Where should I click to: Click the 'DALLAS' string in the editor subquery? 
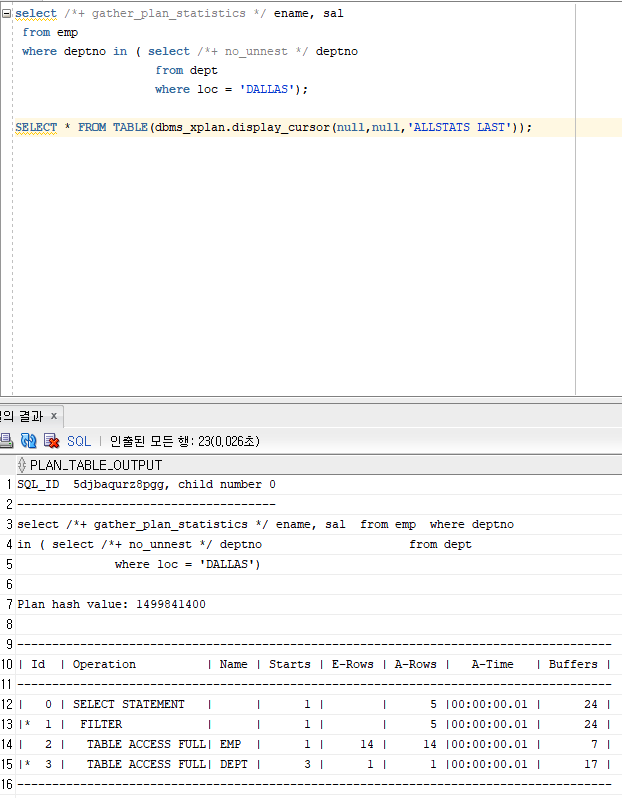(267, 90)
